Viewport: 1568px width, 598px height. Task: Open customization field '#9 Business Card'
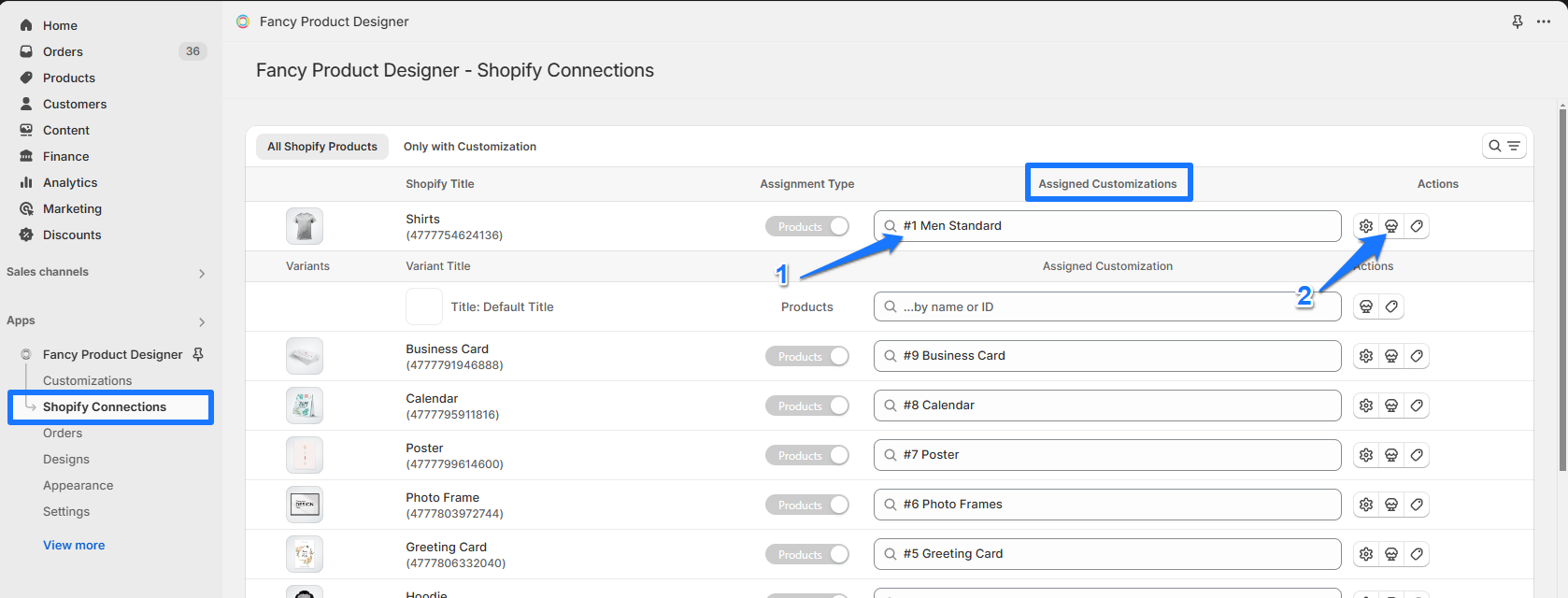pyautogui.click(x=1107, y=356)
